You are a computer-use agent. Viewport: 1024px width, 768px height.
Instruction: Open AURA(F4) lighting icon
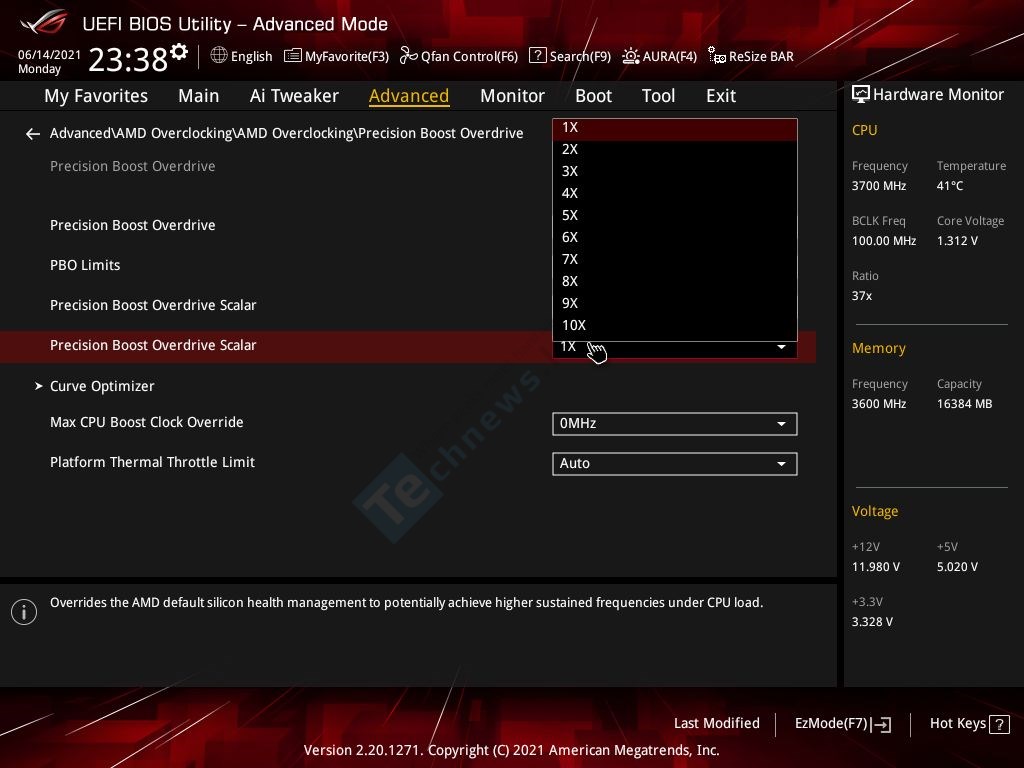point(630,56)
